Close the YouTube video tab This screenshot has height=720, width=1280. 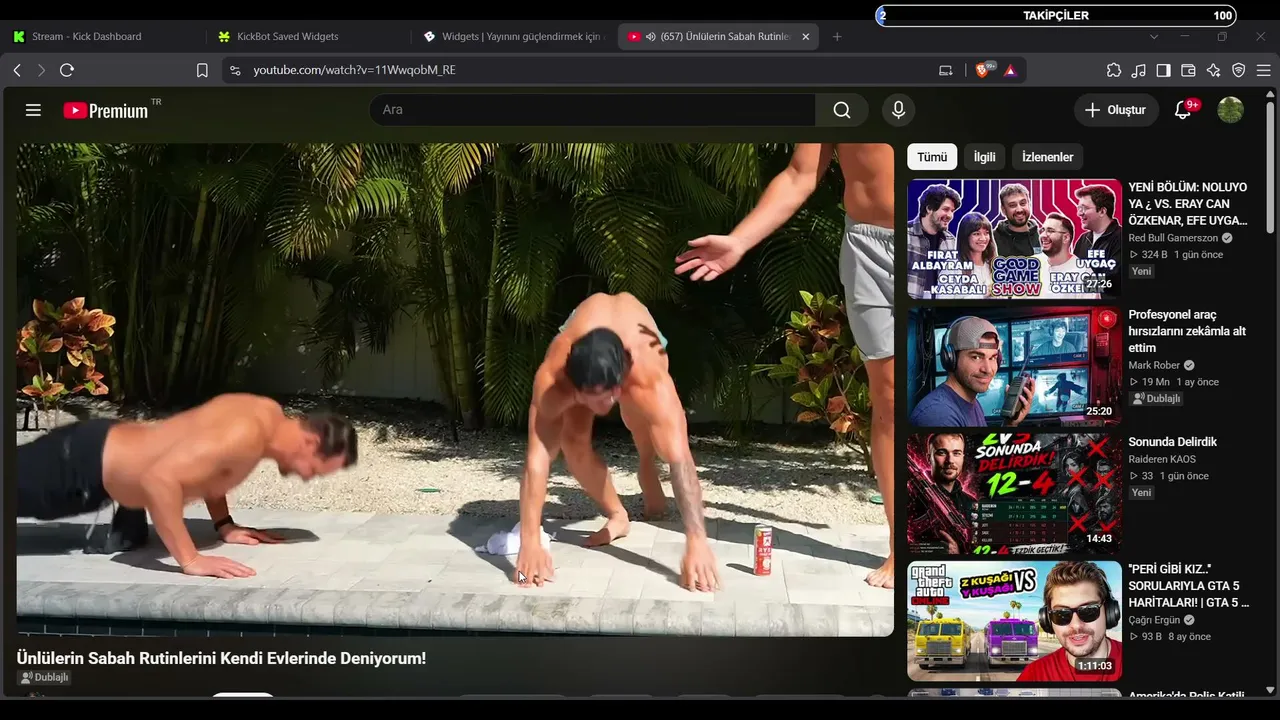806,37
